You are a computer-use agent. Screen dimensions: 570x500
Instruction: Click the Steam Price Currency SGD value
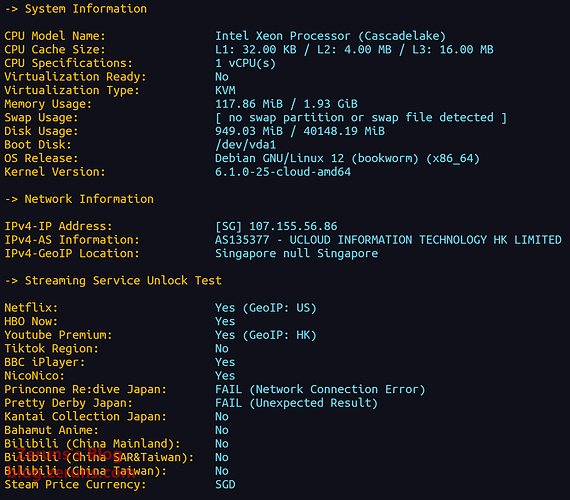(225, 485)
